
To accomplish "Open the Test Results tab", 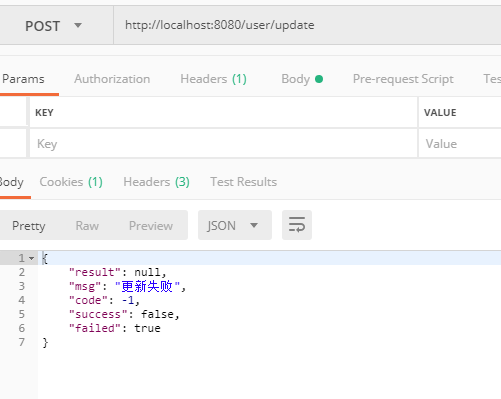I will [243, 182].
